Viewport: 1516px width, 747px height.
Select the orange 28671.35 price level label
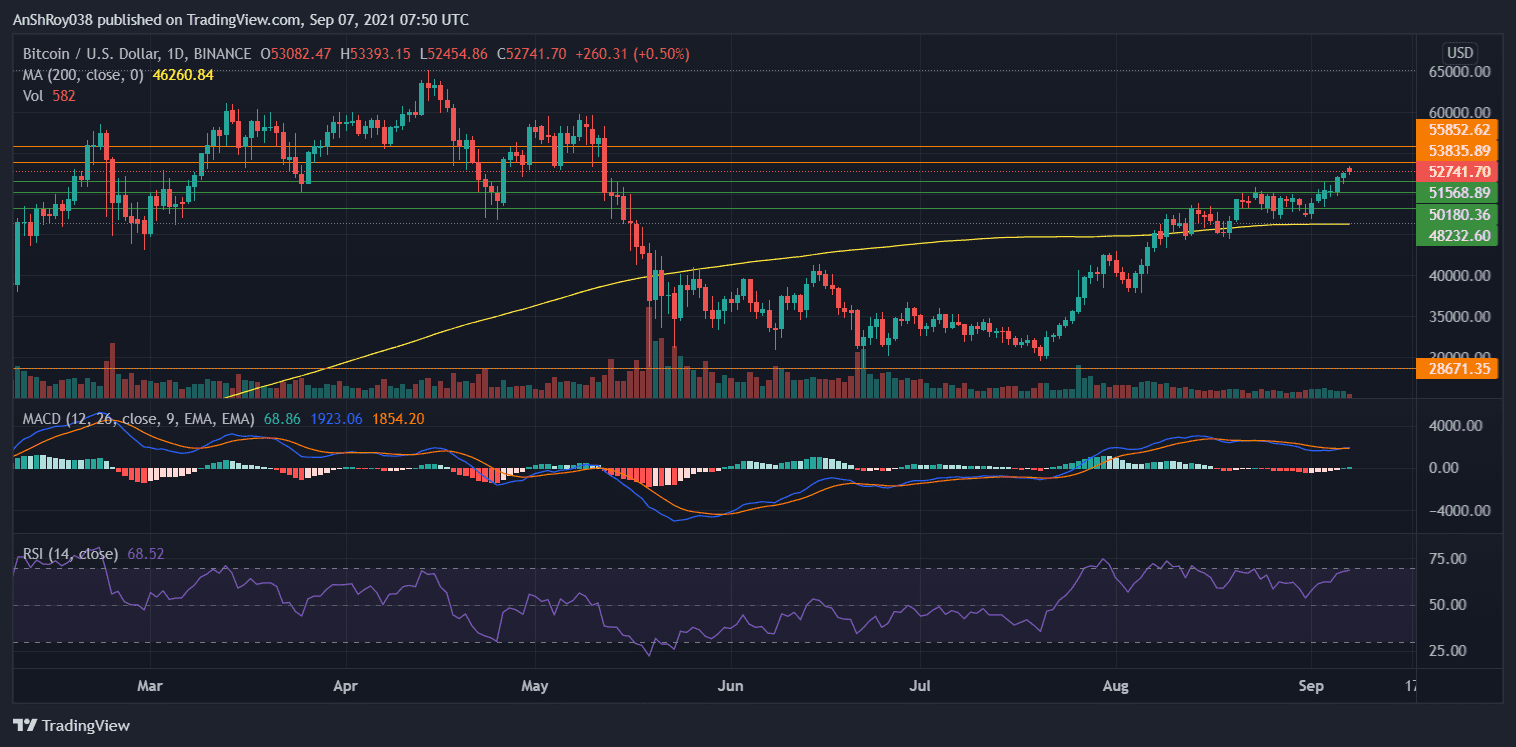click(1456, 368)
